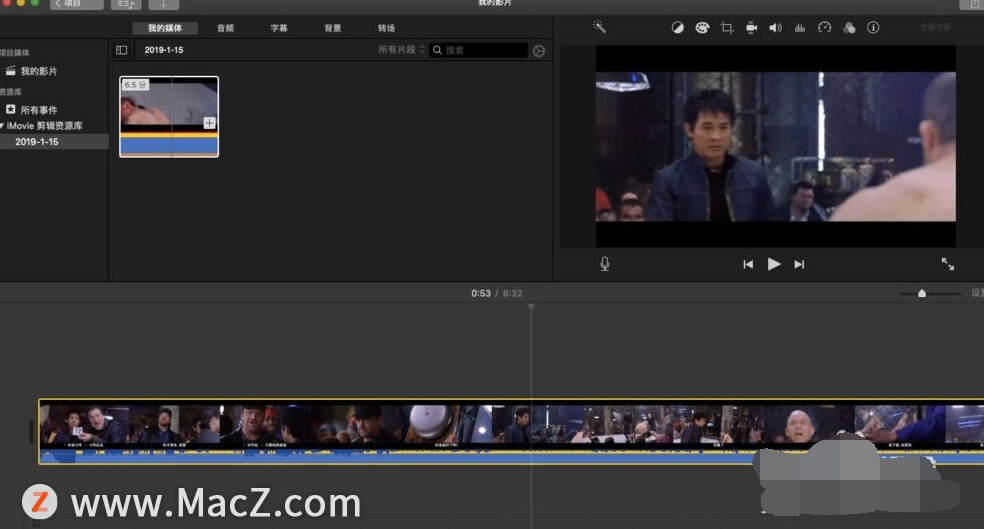Image resolution: width=984 pixels, height=529 pixels.
Task: Select 所有事件 in the library
Action: pos(39,110)
